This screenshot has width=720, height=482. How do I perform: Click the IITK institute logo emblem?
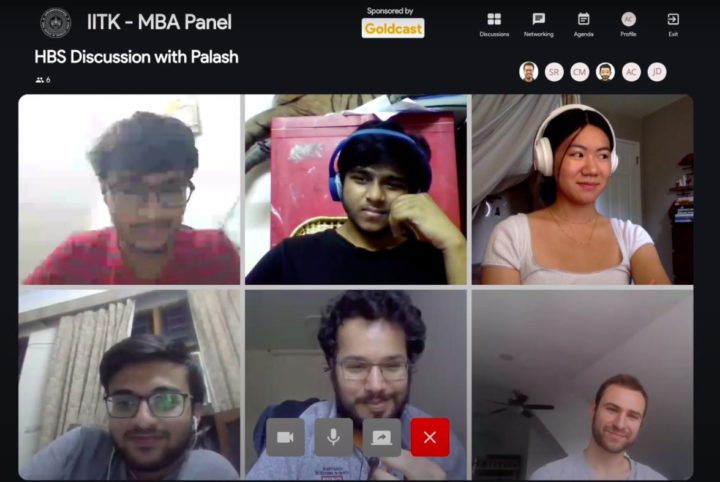56,23
